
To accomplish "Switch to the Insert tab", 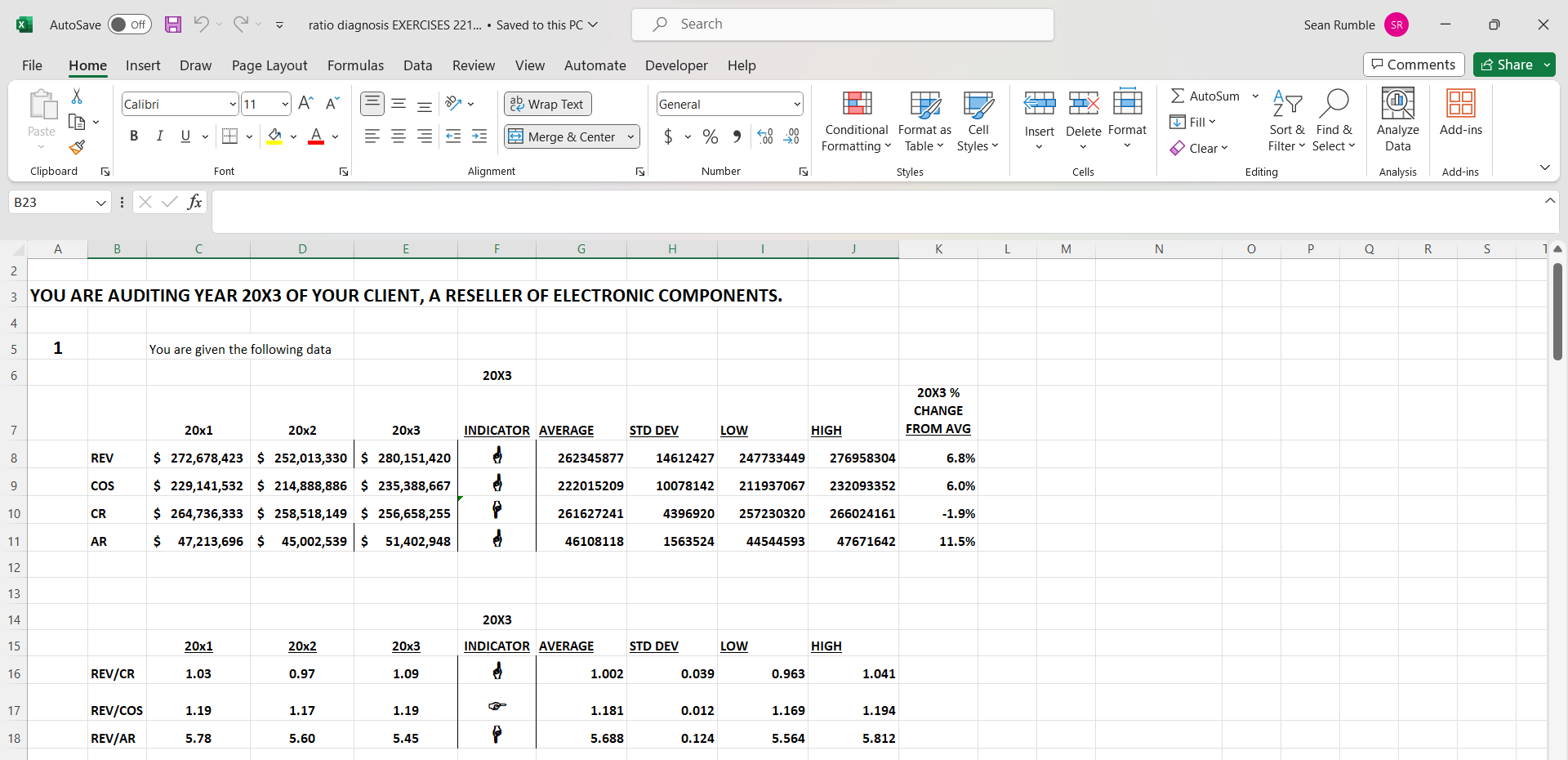I will pos(143,65).
